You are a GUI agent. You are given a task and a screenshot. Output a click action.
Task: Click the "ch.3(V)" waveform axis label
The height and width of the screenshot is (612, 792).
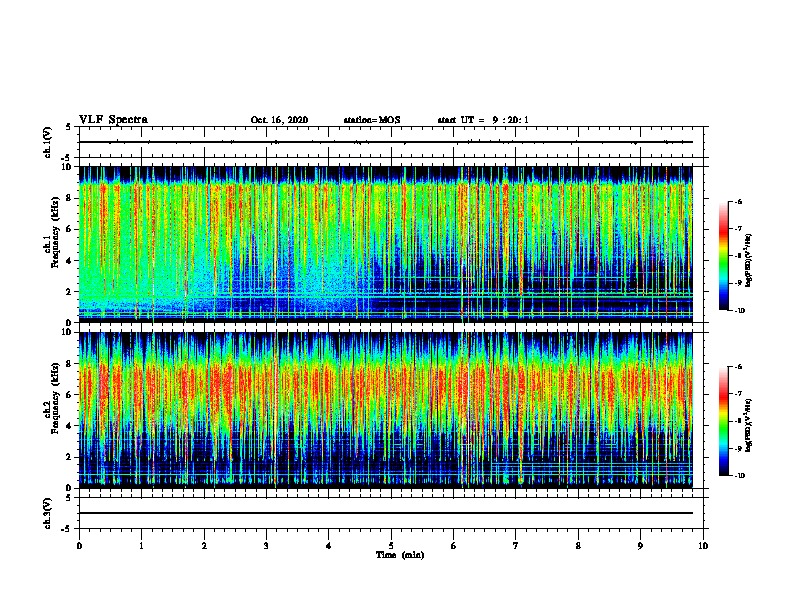48,513
